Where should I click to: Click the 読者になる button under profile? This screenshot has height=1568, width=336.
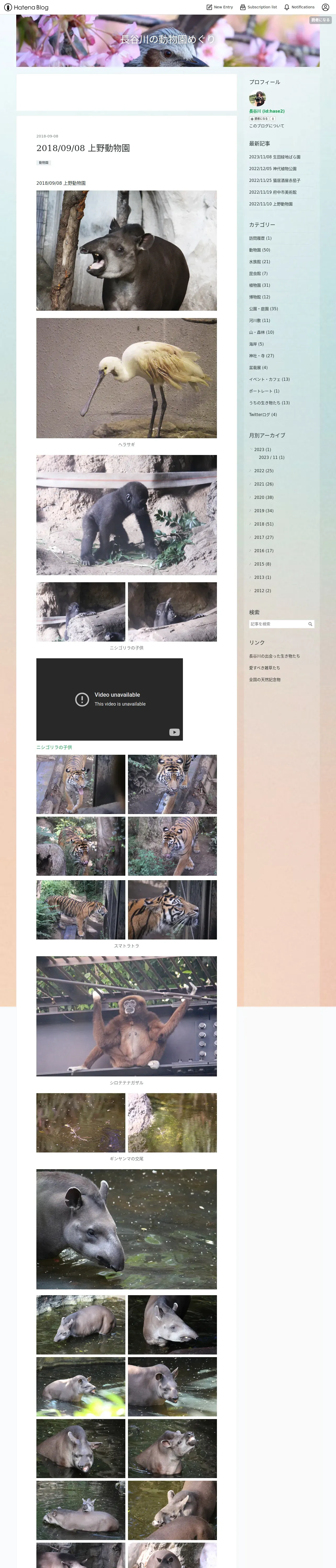pyautogui.click(x=259, y=119)
